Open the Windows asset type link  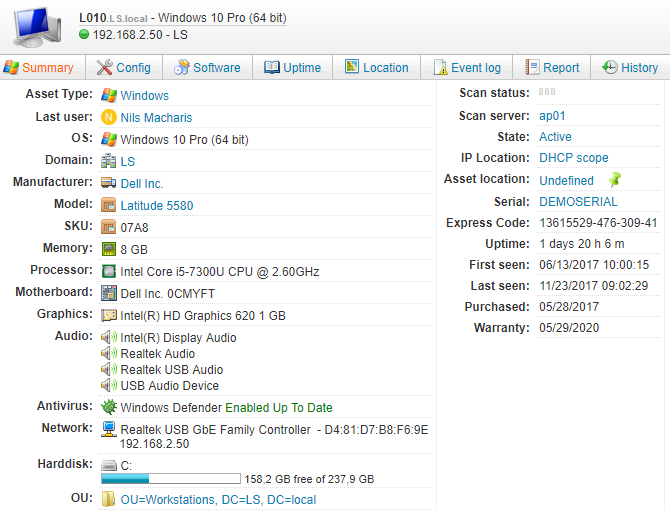(144, 95)
